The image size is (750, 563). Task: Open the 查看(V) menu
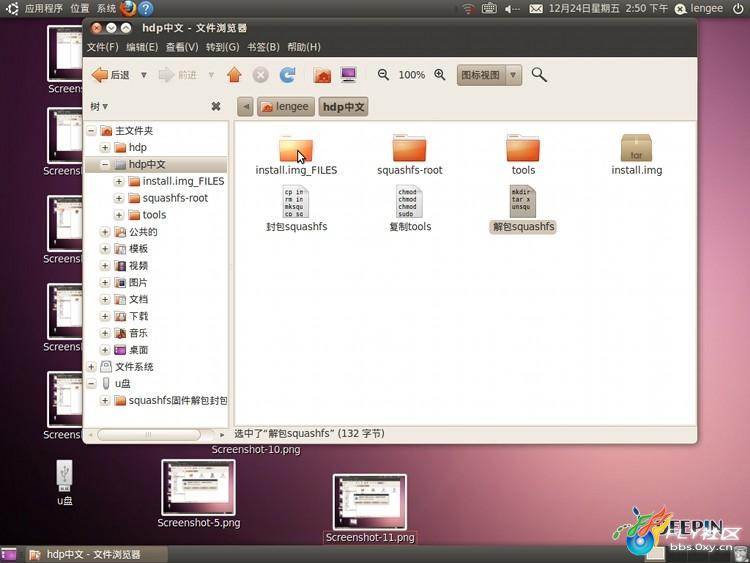click(182, 47)
